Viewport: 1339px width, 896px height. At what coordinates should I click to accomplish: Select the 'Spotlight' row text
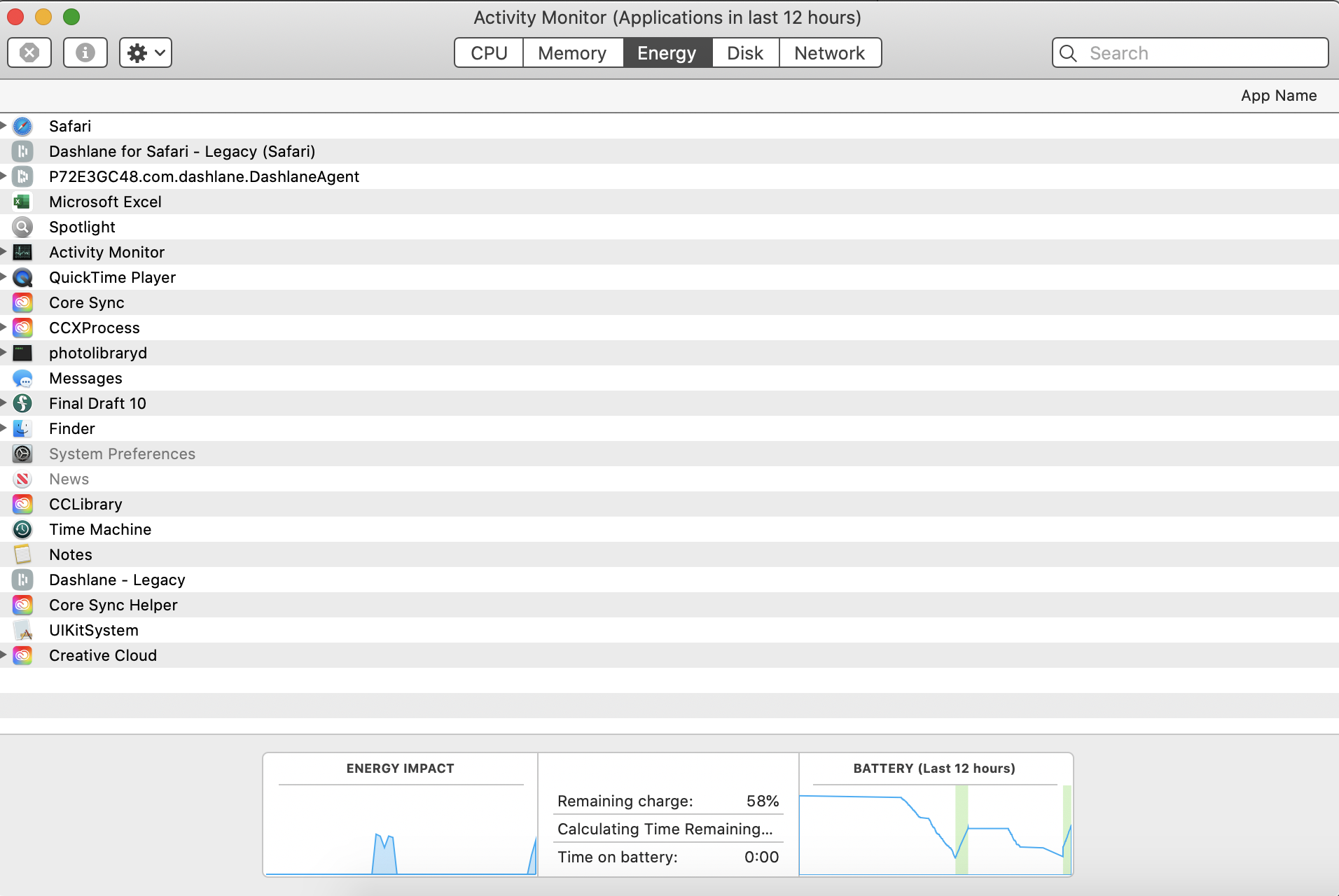point(82,227)
